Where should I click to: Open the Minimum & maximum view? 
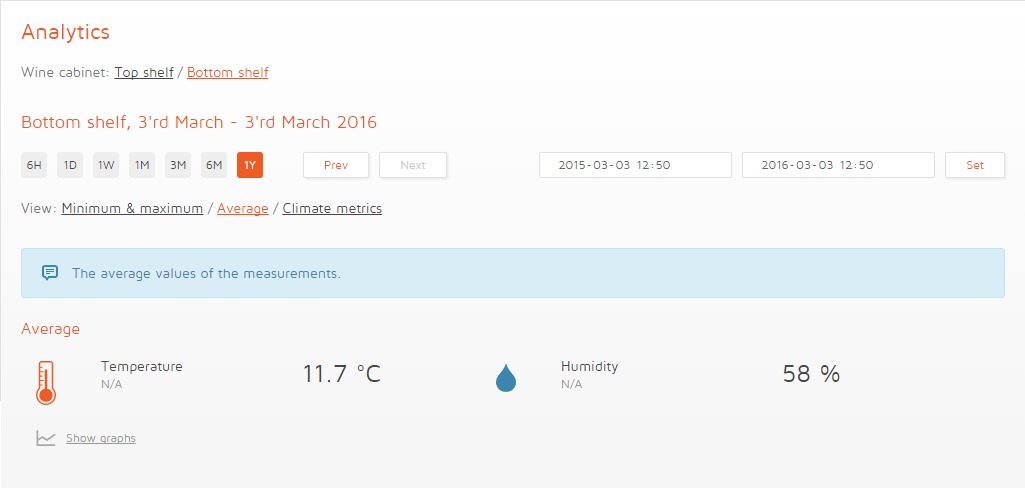pos(132,209)
